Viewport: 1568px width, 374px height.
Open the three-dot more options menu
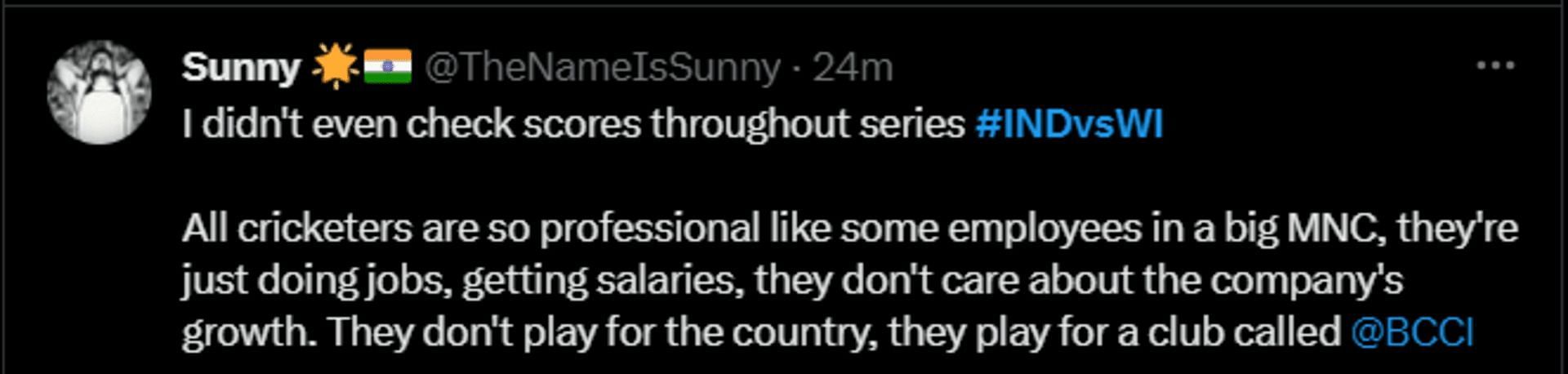pos(1495,66)
